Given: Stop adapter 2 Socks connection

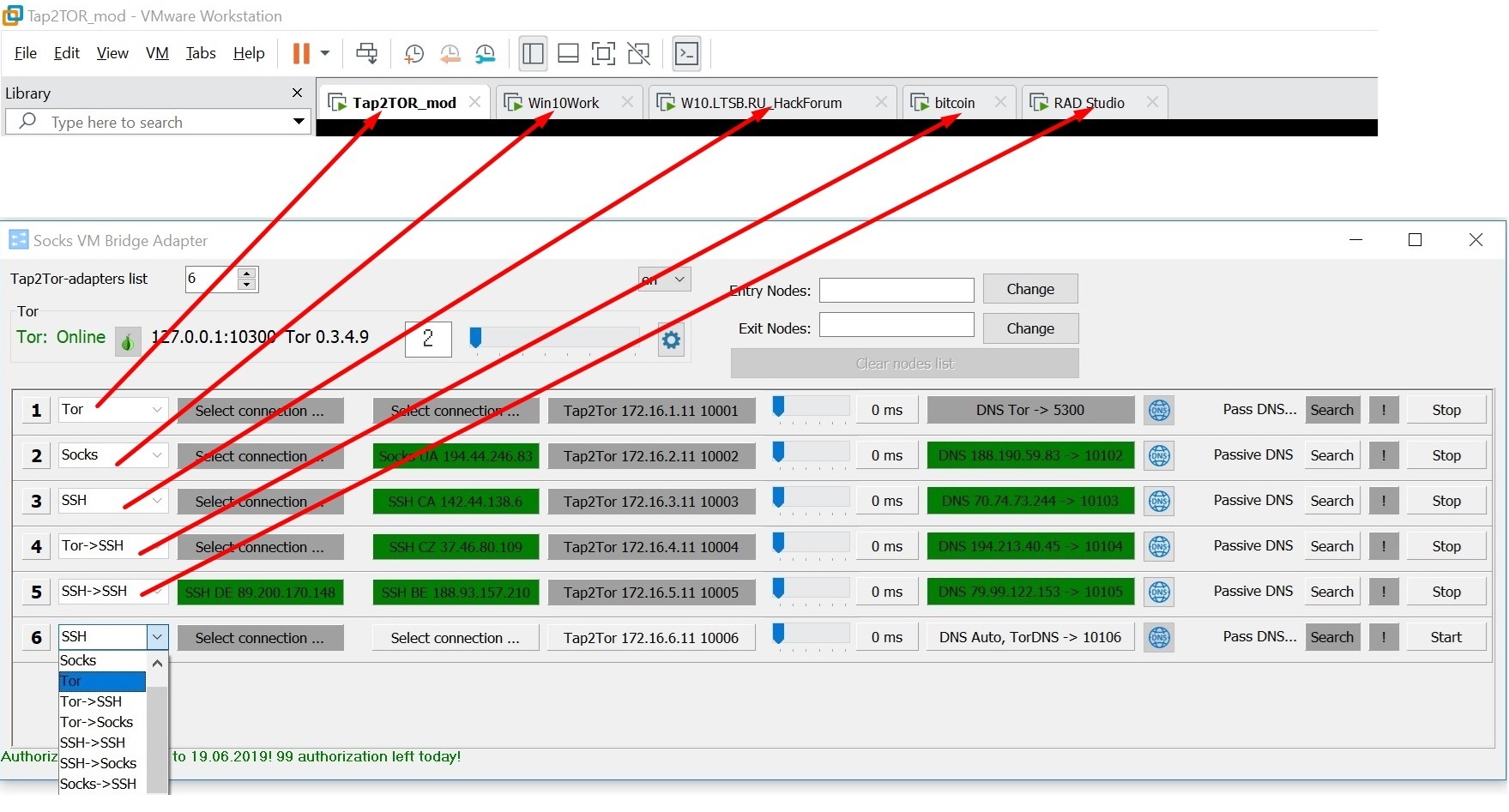Looking at the screenshot, I should click(x=1446, y=455).
